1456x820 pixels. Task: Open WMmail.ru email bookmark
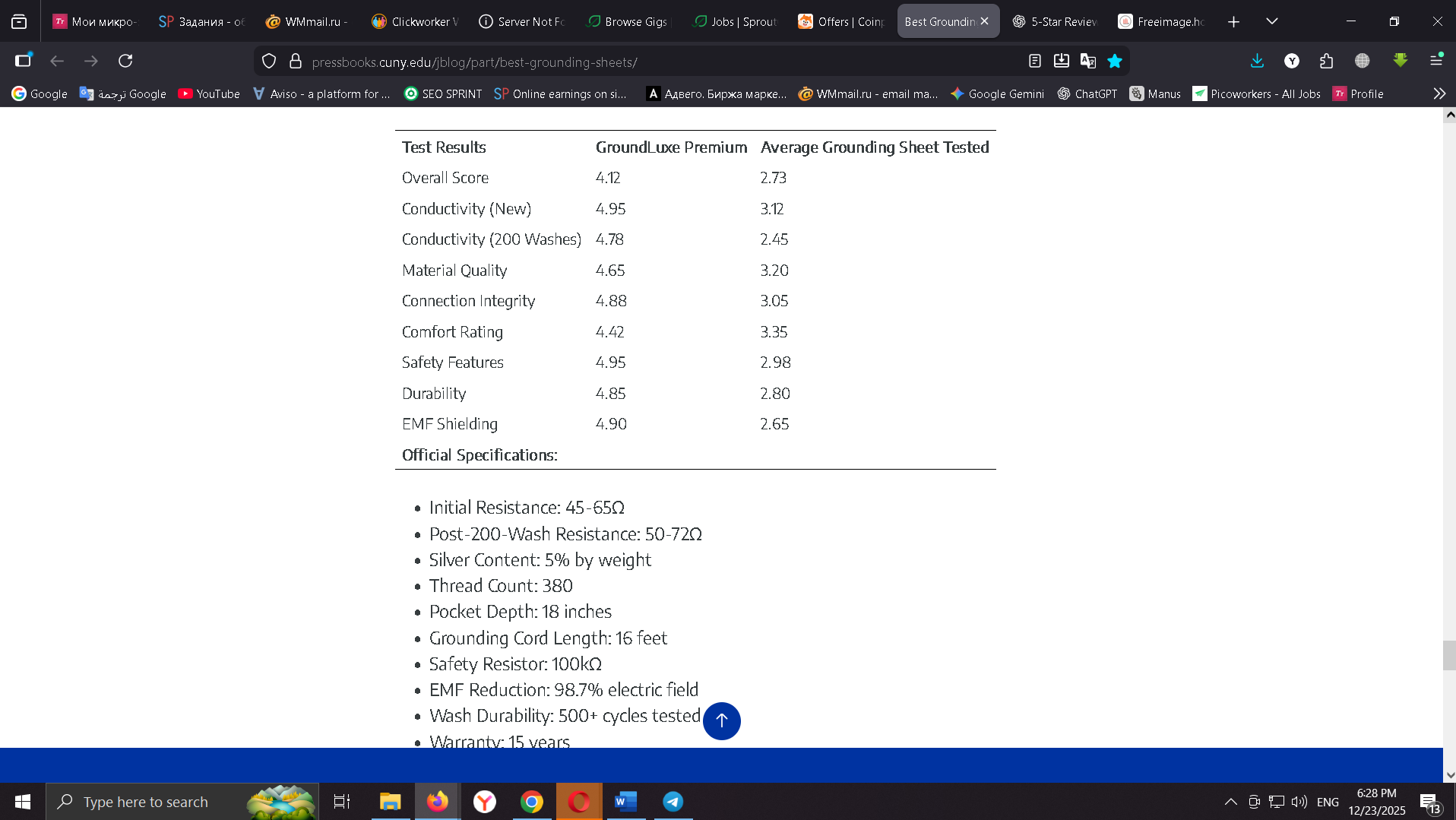click(869, 93)
